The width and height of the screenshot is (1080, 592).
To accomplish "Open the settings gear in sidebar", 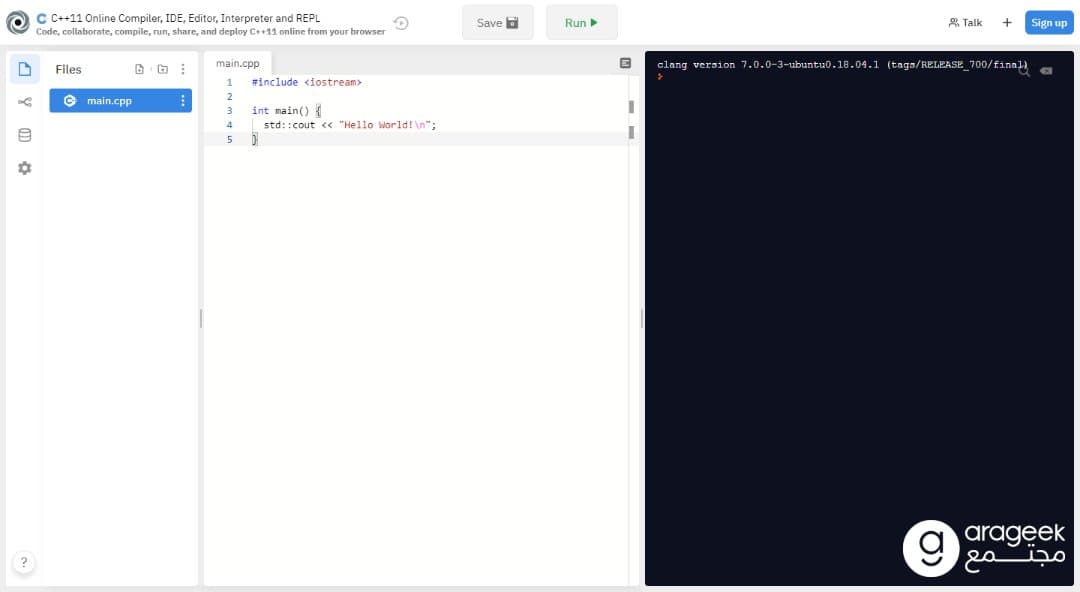I will [25, 168].
